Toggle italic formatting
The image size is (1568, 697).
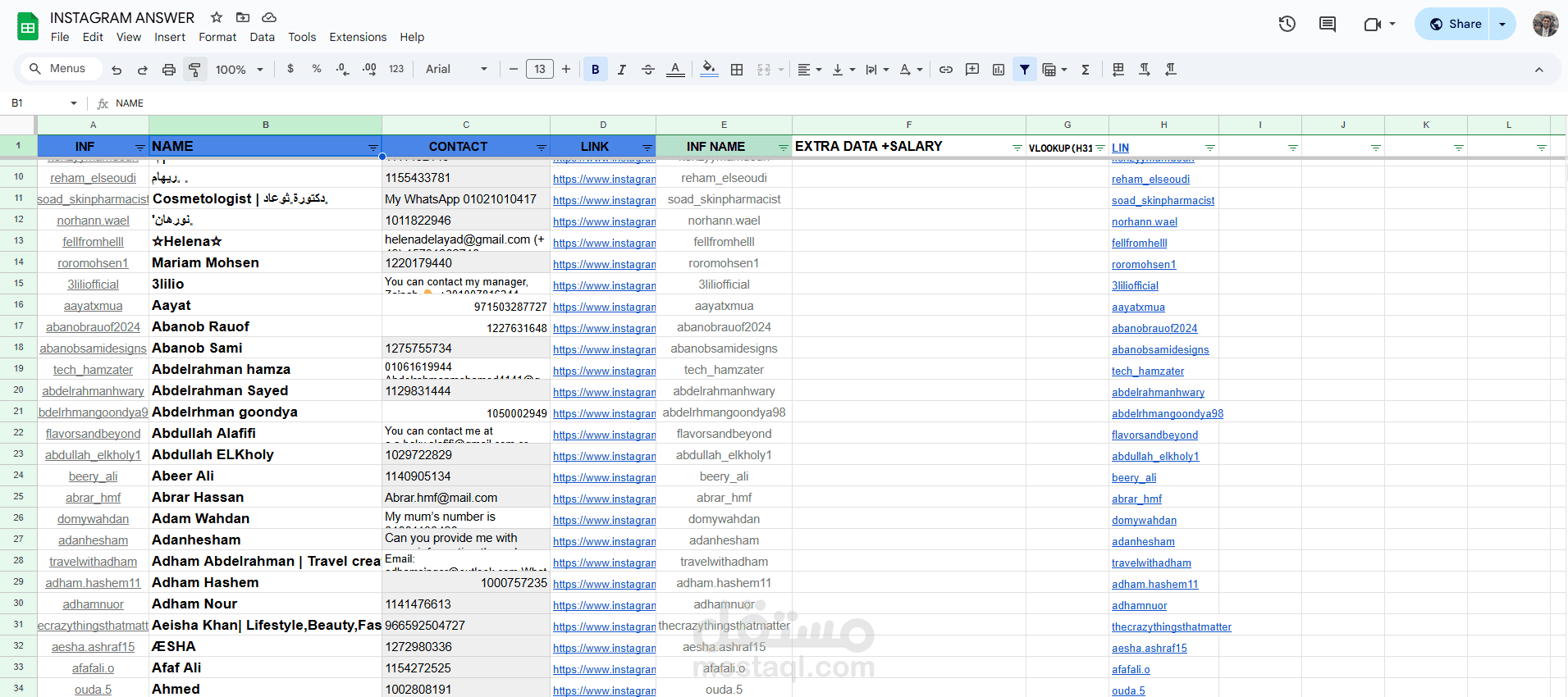[x=622, y=70]
